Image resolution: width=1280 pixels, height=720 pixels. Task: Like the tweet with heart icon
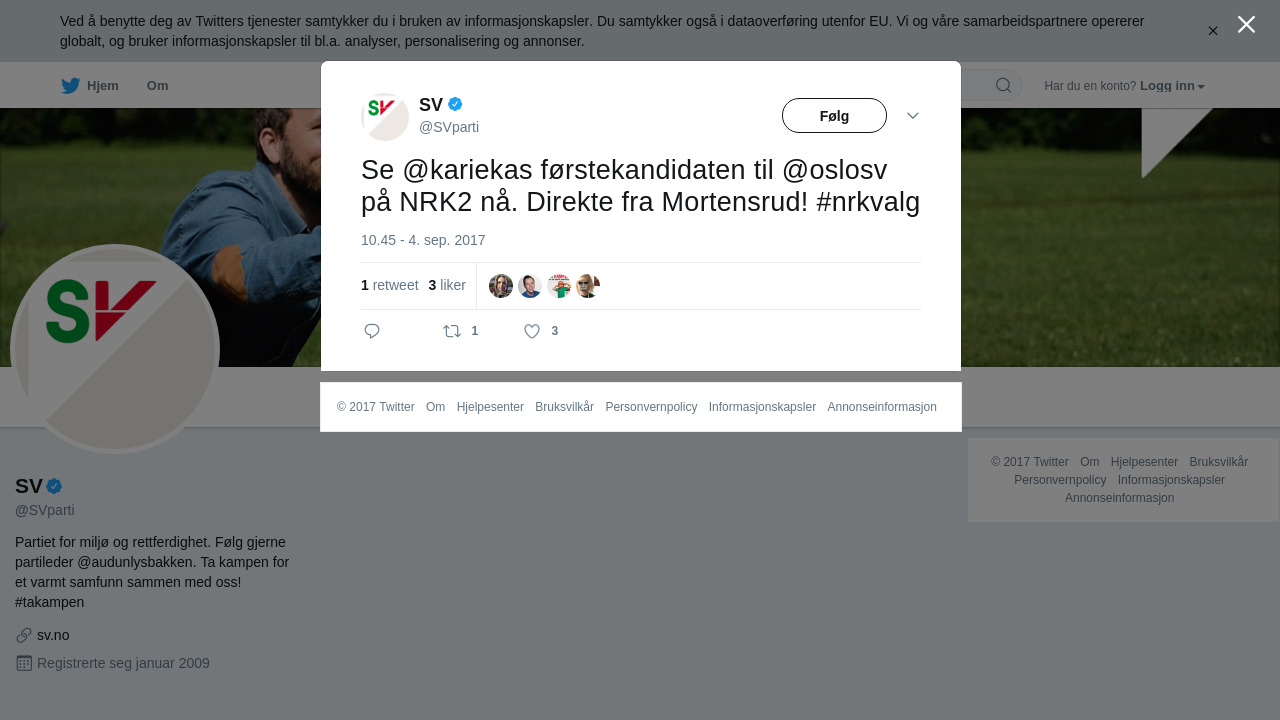coord(532,331)
